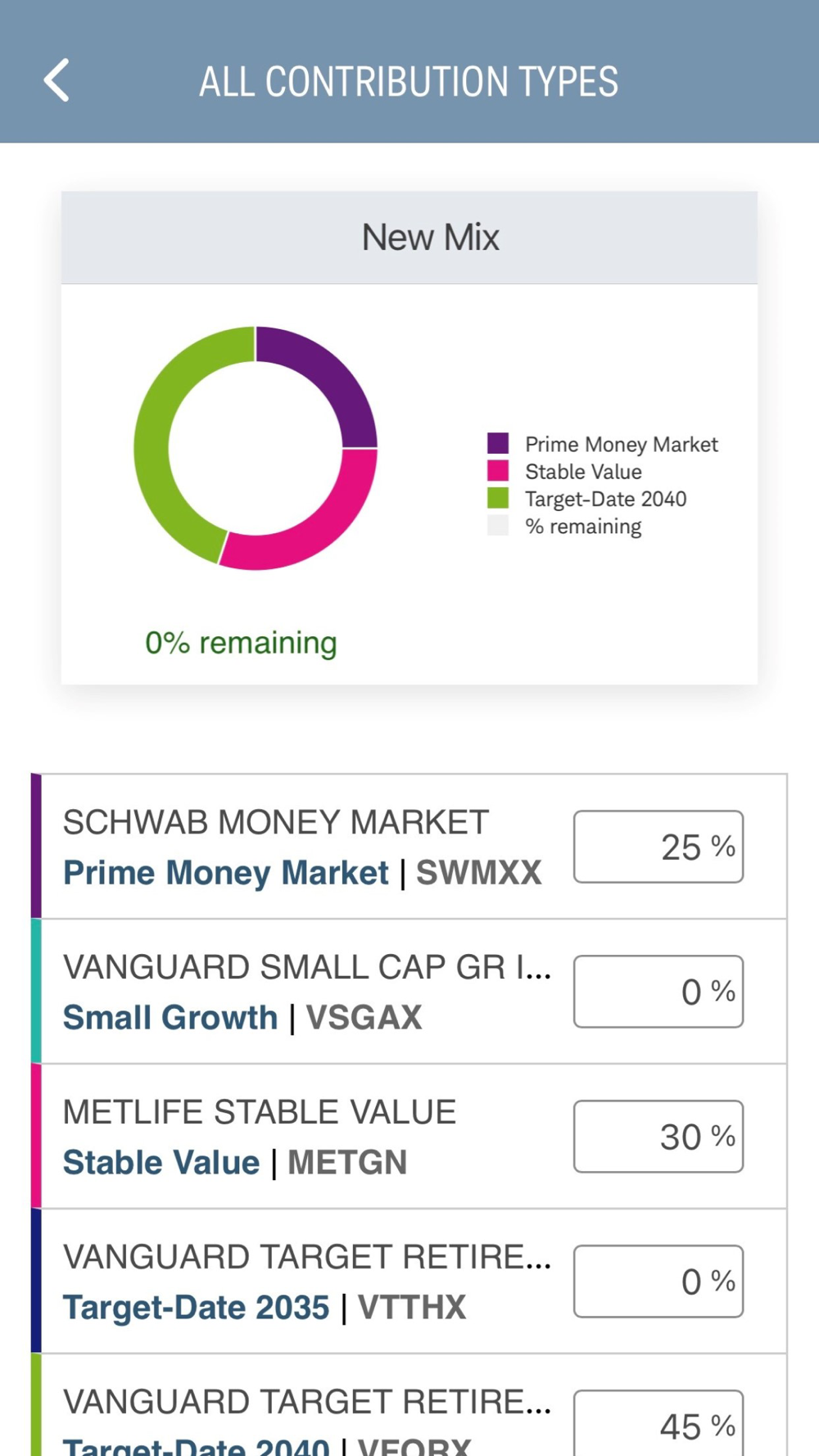Edit the MetLife Stable Value percentage field
The image size is (819, 1456).
click(658, 1137)
